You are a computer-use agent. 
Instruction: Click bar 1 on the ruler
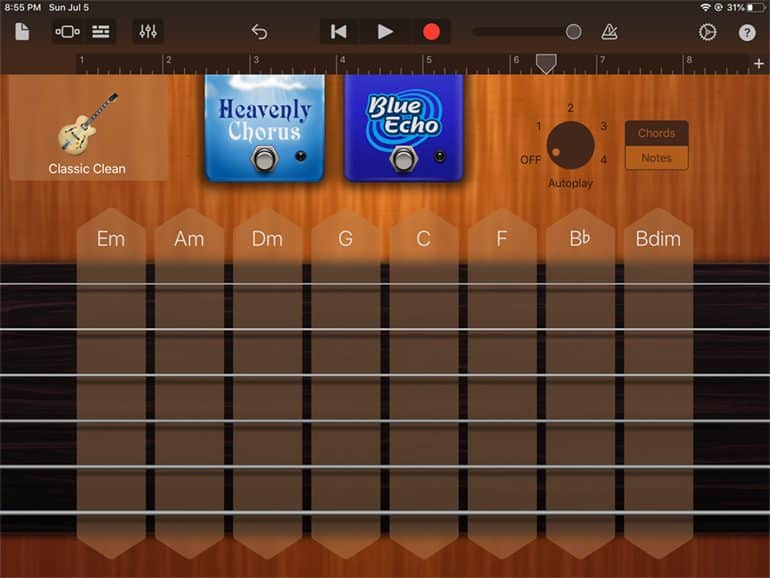[82, 60]
